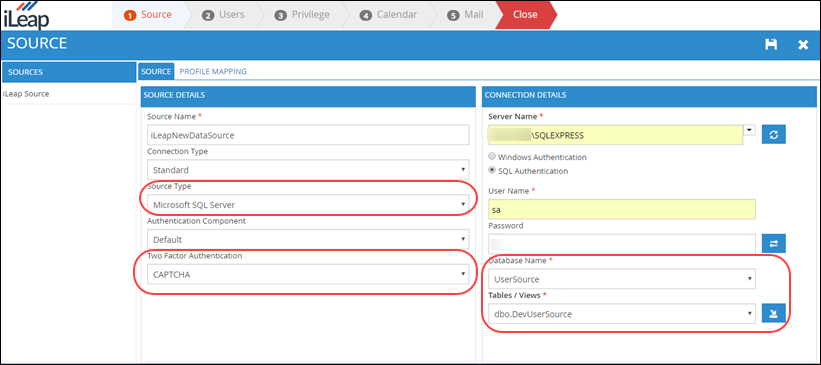Screen dimensions: 821x365
Task: Refresh the server name list
Action: click(773, 135)
